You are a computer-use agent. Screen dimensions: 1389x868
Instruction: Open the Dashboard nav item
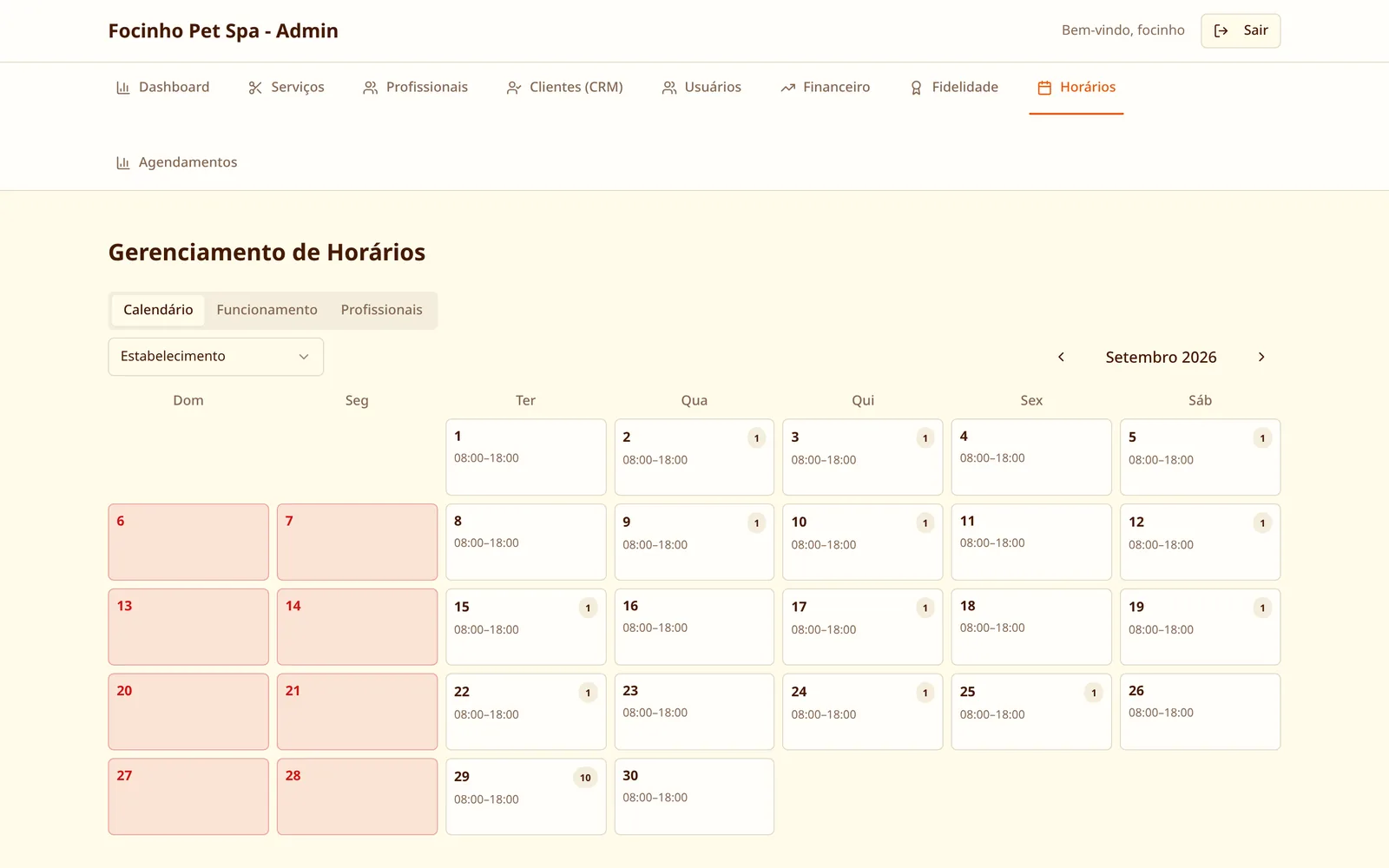(162, 87)
